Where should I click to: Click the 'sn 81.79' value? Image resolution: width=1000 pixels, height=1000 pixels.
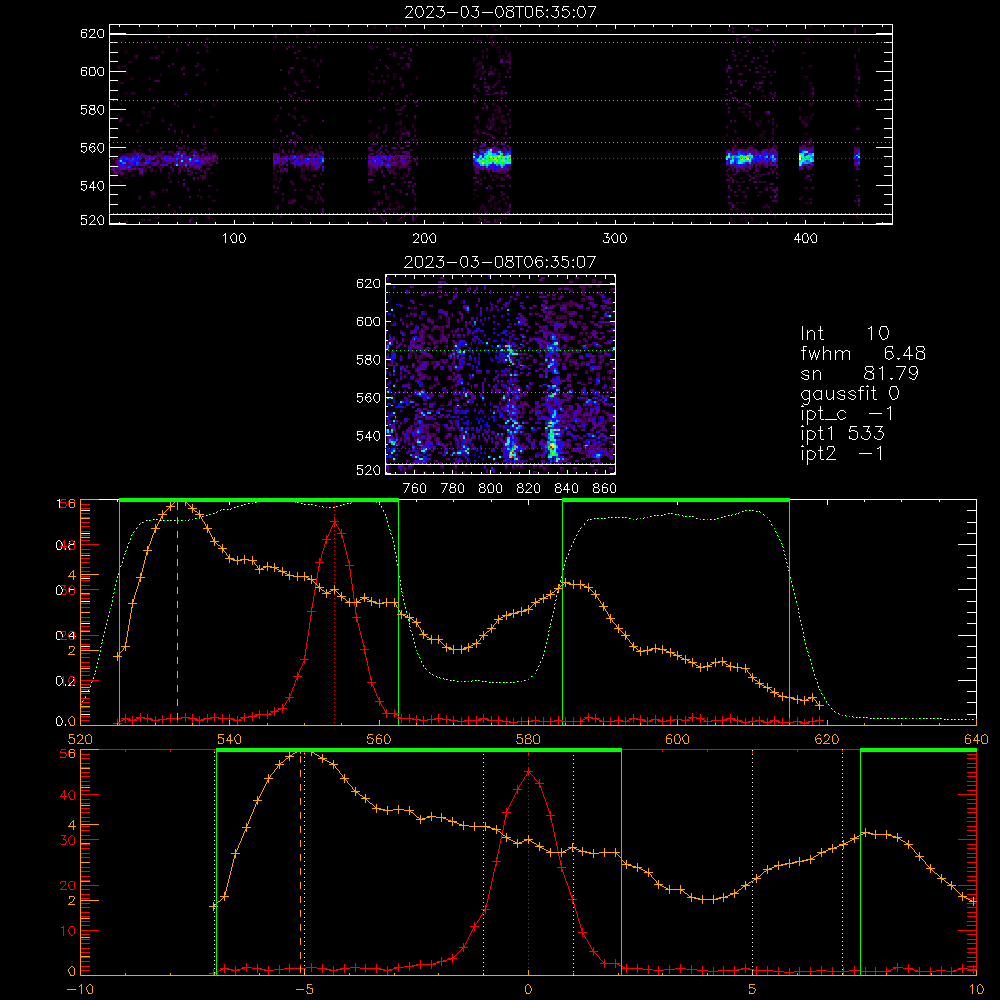859,373
